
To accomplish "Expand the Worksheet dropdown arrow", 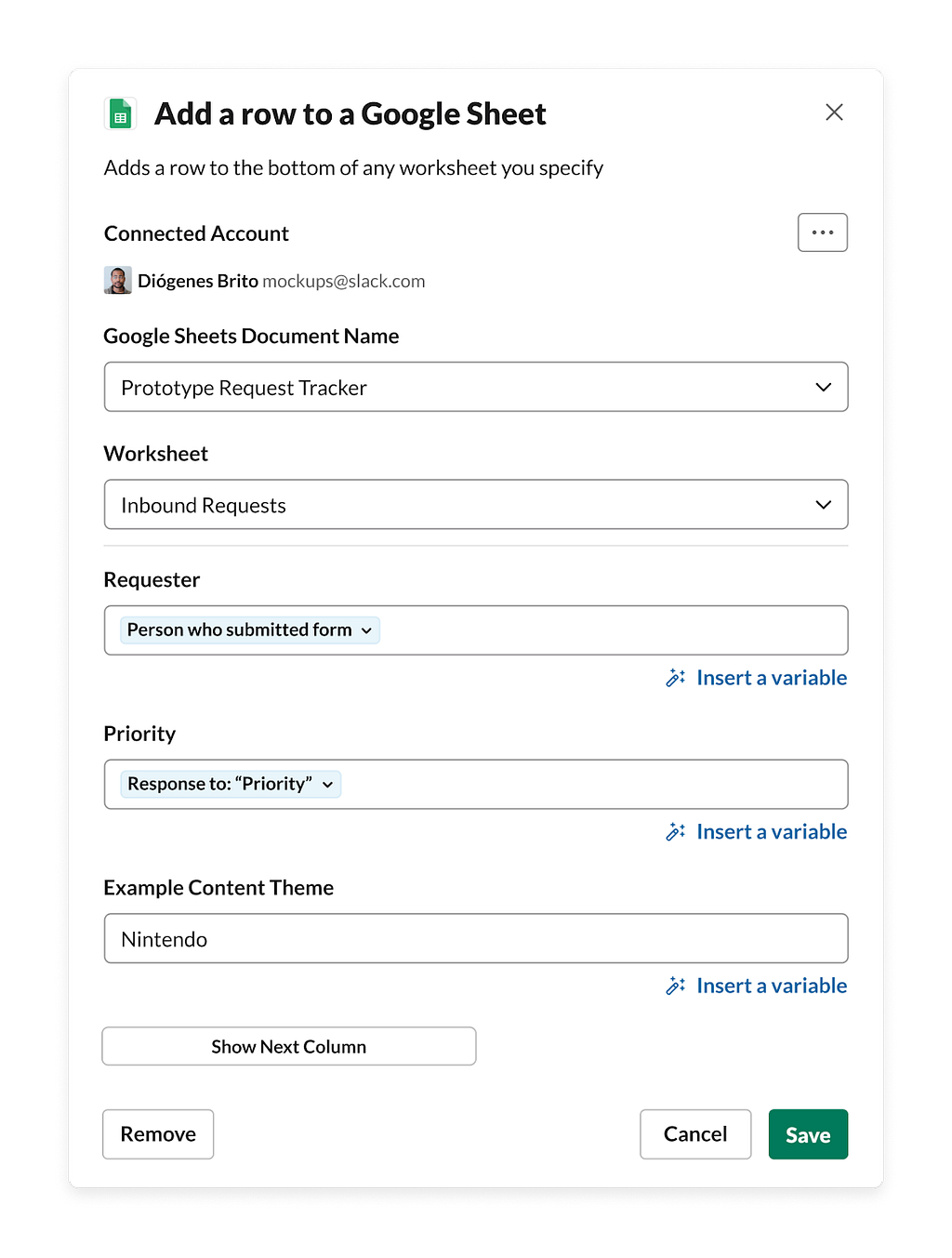I will (x=823, y=505).
